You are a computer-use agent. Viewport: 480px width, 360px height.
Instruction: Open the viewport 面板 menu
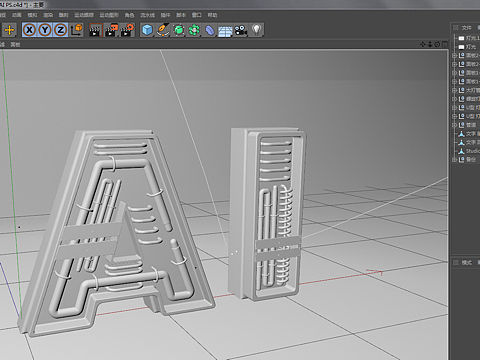tap(15, 44)
